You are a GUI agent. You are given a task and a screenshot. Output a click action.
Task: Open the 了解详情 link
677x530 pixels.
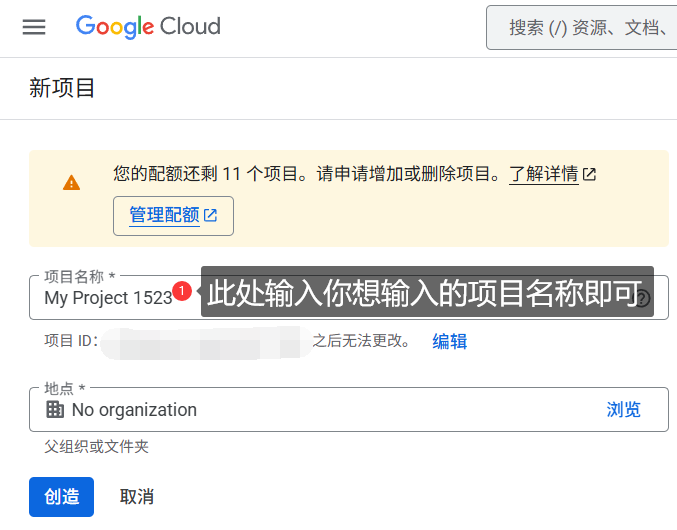[x=544, y=174]
